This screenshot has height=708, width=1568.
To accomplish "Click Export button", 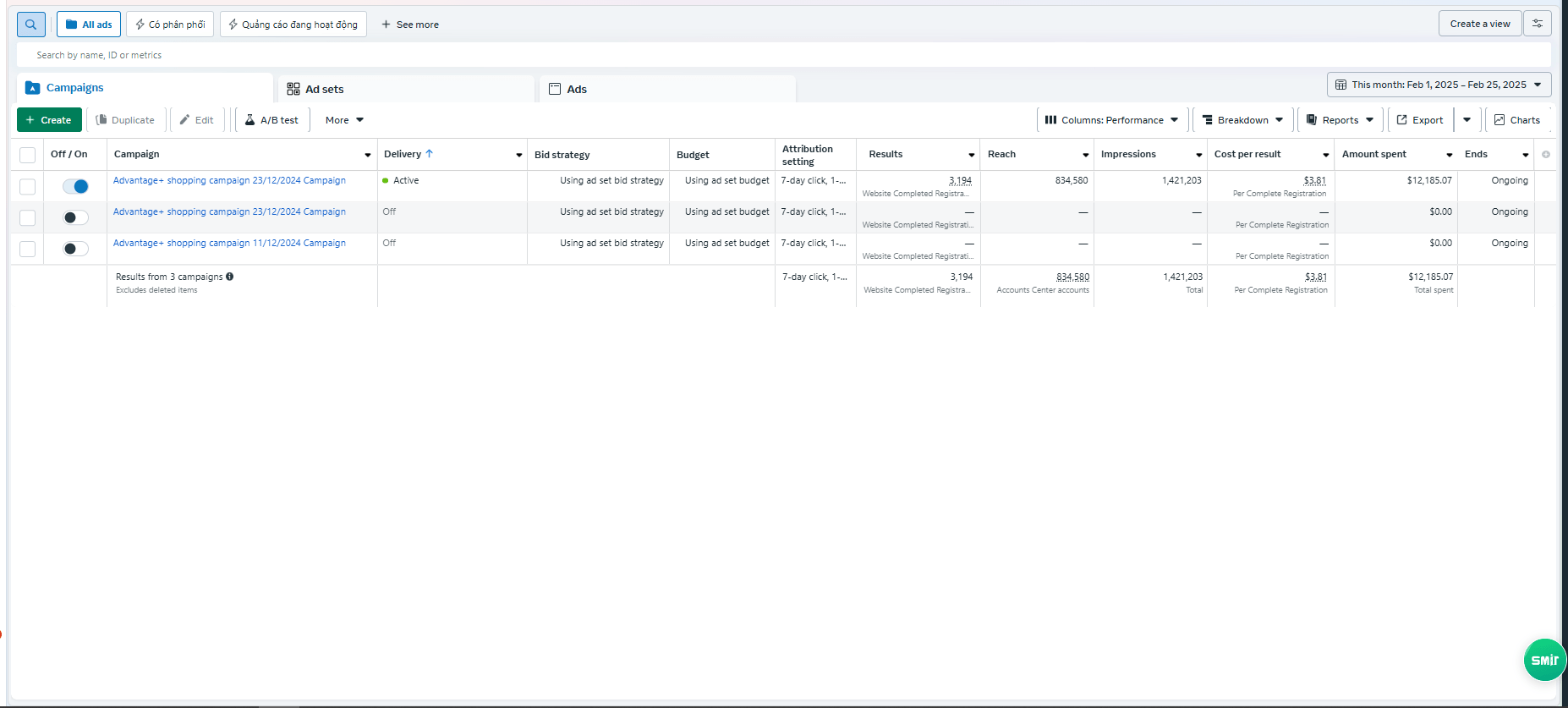I will pos(1420,120).
